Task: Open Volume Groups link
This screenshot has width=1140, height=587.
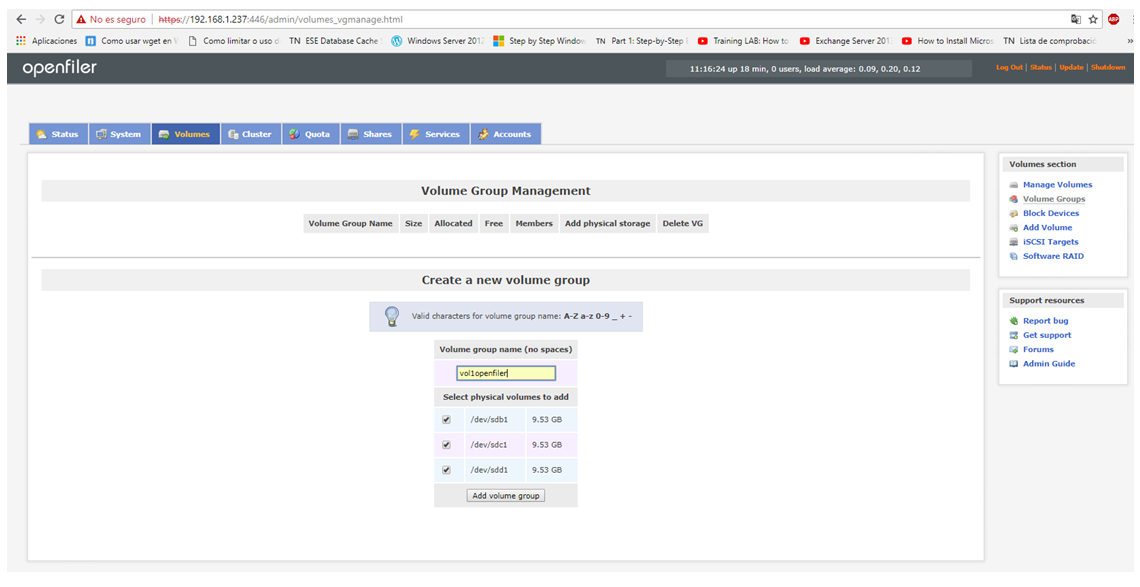Action: (1053, 199)
